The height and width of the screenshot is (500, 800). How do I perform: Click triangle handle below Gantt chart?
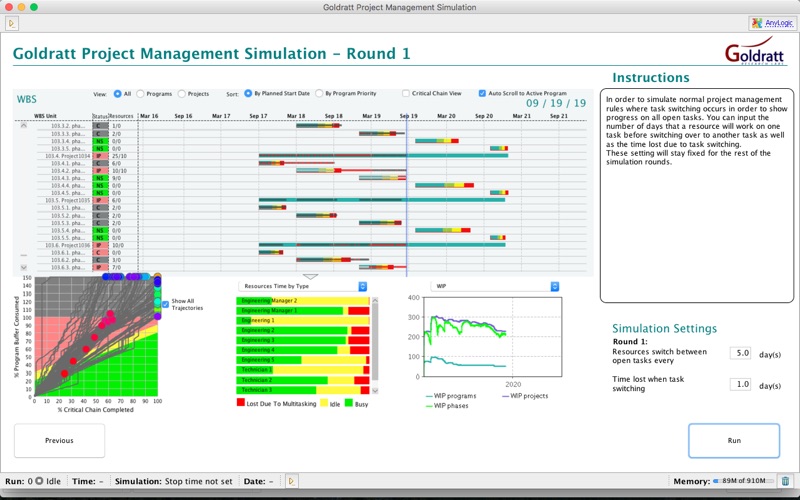point(310,277)
